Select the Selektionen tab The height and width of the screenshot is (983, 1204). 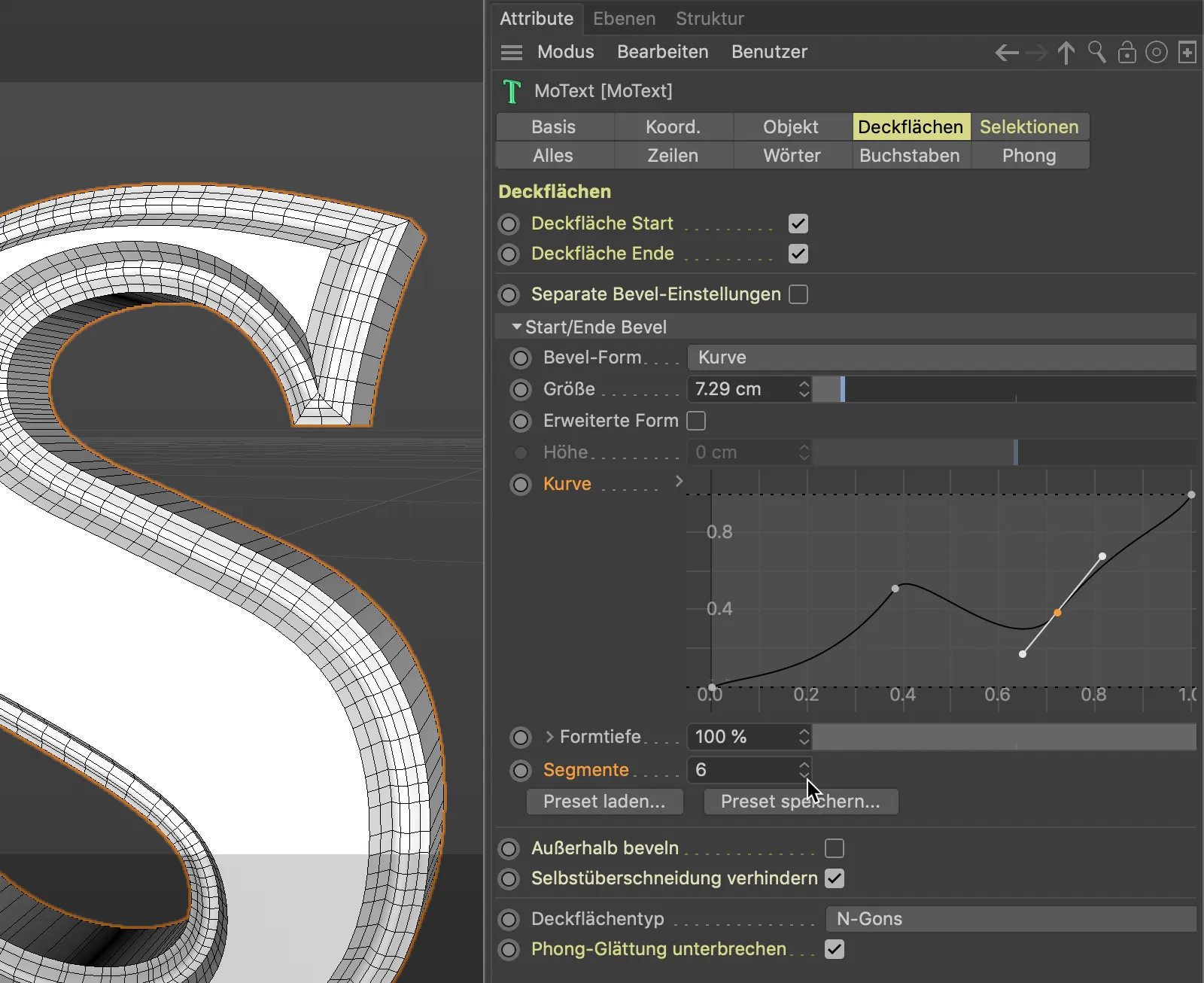1029,127
